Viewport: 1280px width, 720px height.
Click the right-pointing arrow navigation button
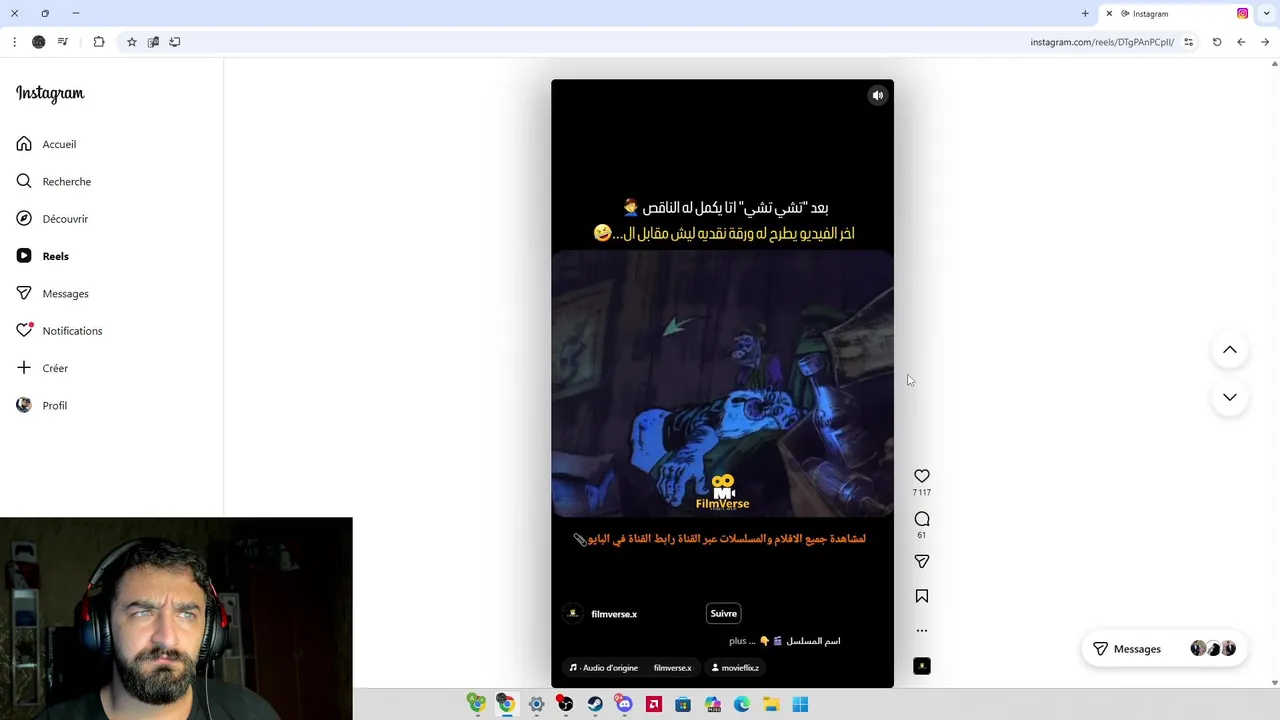(x=1265, y=42)
